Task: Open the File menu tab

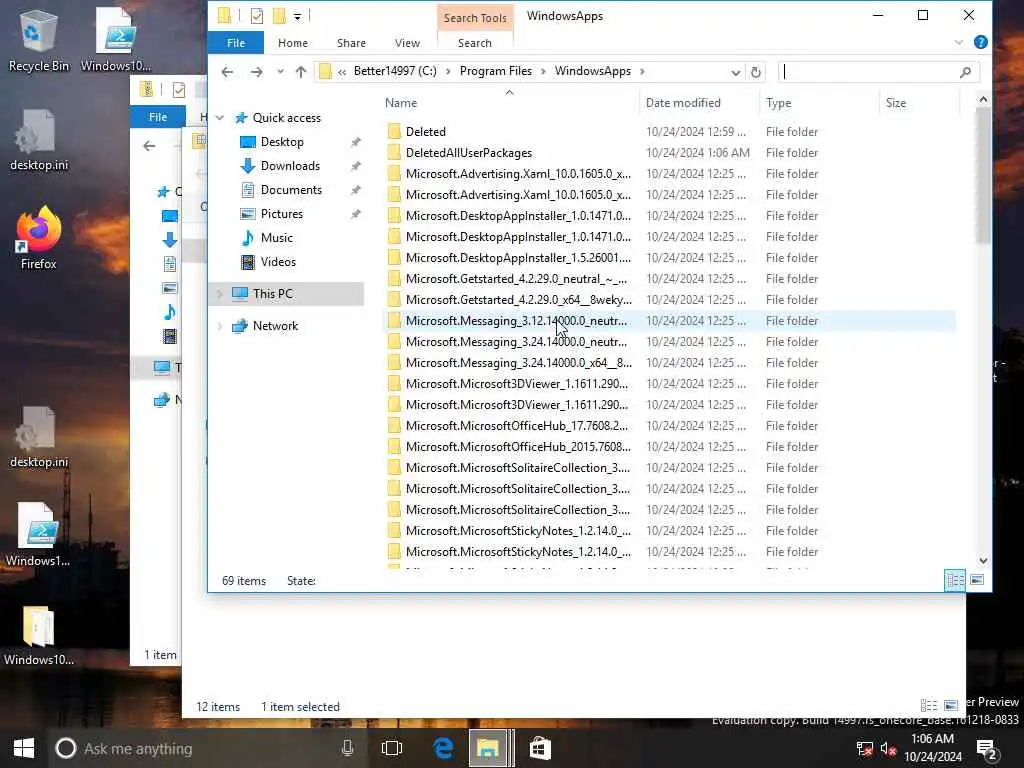Action: click(x=236, y=43)
